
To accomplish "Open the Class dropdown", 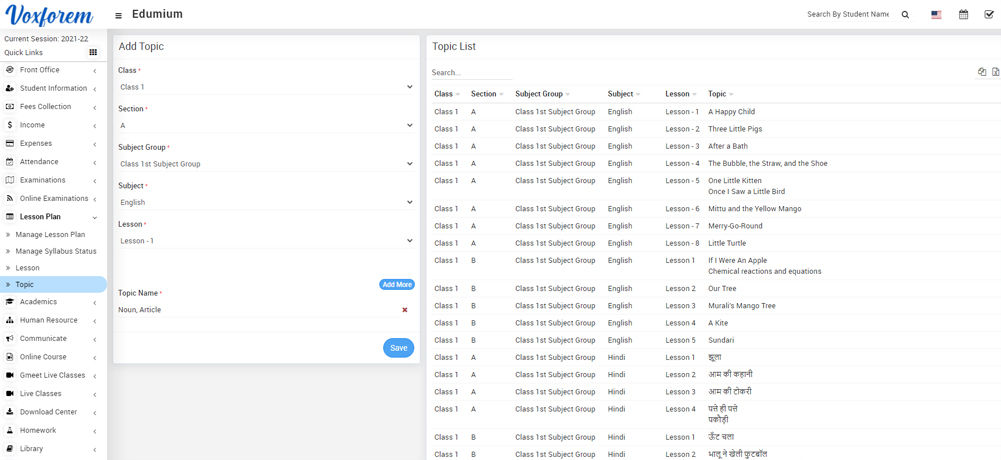I will (x=265, y=87).
